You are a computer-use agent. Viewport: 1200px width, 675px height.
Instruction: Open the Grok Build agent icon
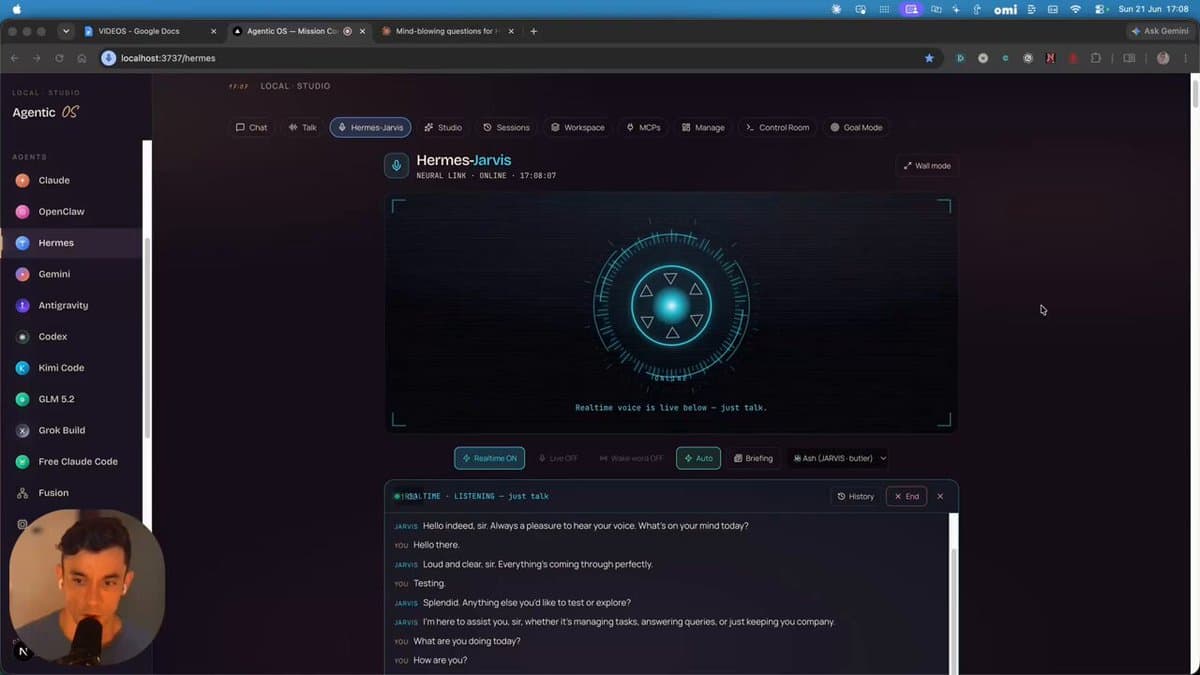tap(22, 430)
